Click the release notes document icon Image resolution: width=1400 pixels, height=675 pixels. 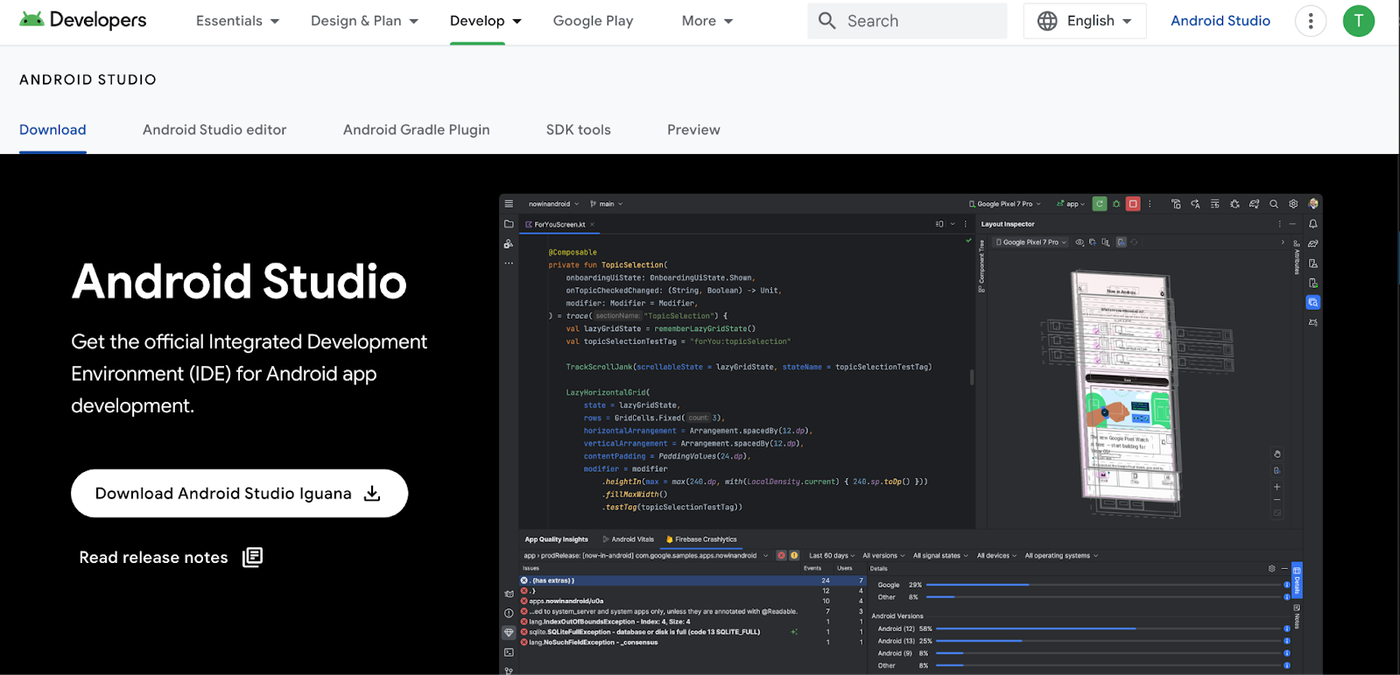tap(253, 557)
